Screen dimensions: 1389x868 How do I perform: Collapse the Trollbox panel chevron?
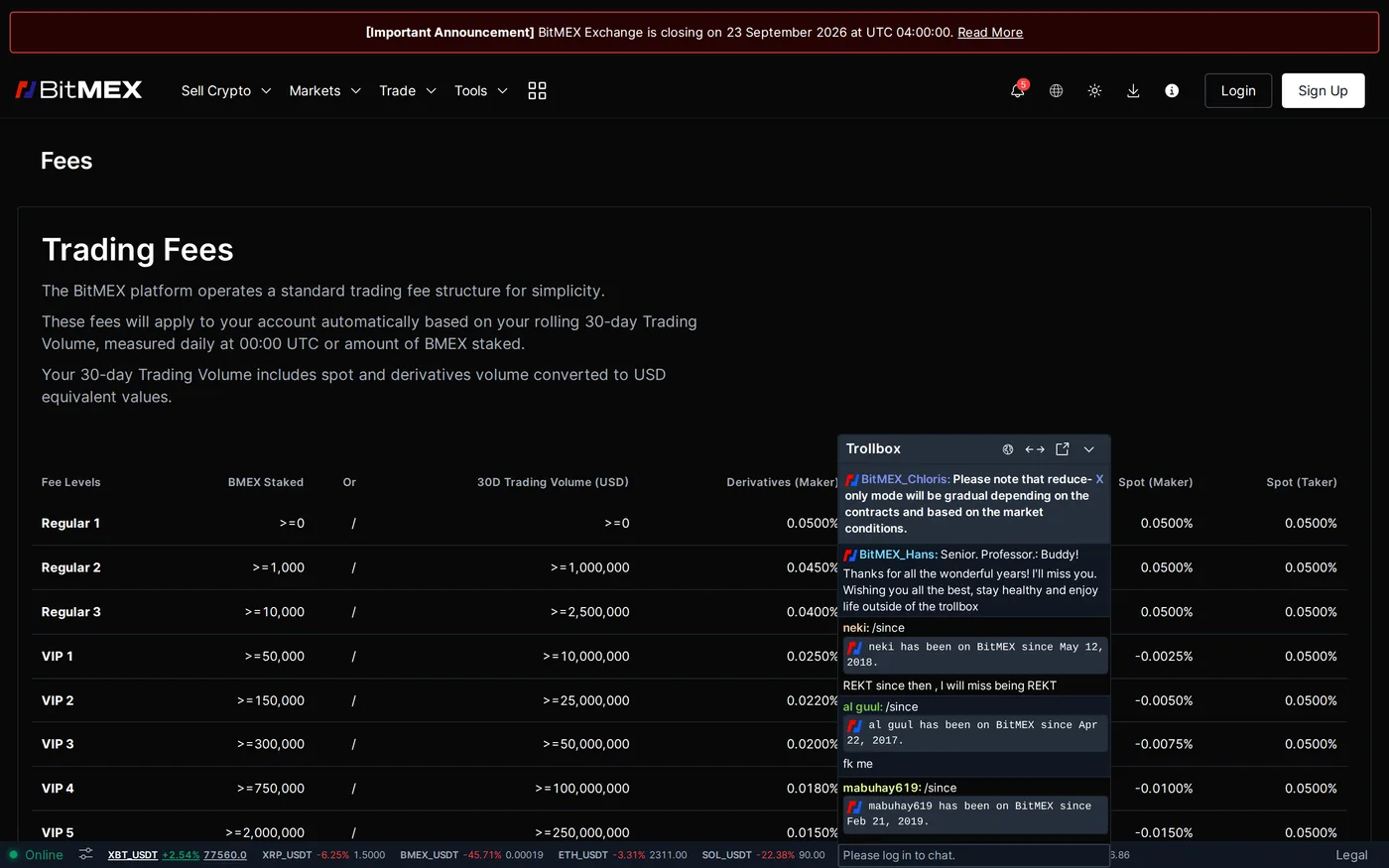pos(1089,449)
